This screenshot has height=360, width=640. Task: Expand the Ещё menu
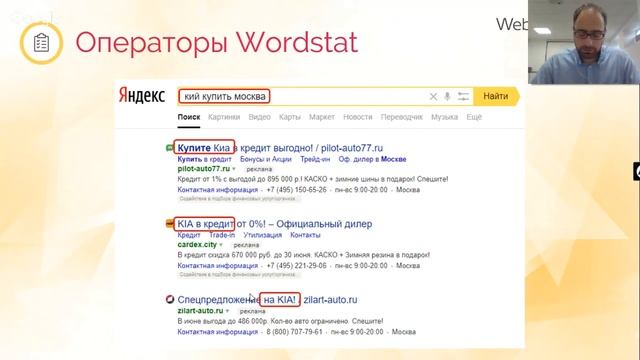point(474,117)
